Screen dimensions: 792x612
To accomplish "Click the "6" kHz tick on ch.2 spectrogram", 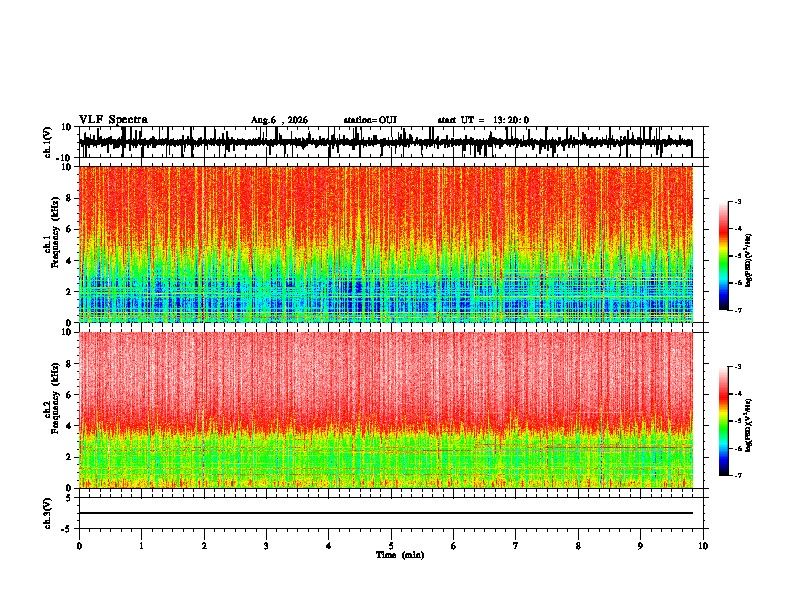I will [70, 395].
